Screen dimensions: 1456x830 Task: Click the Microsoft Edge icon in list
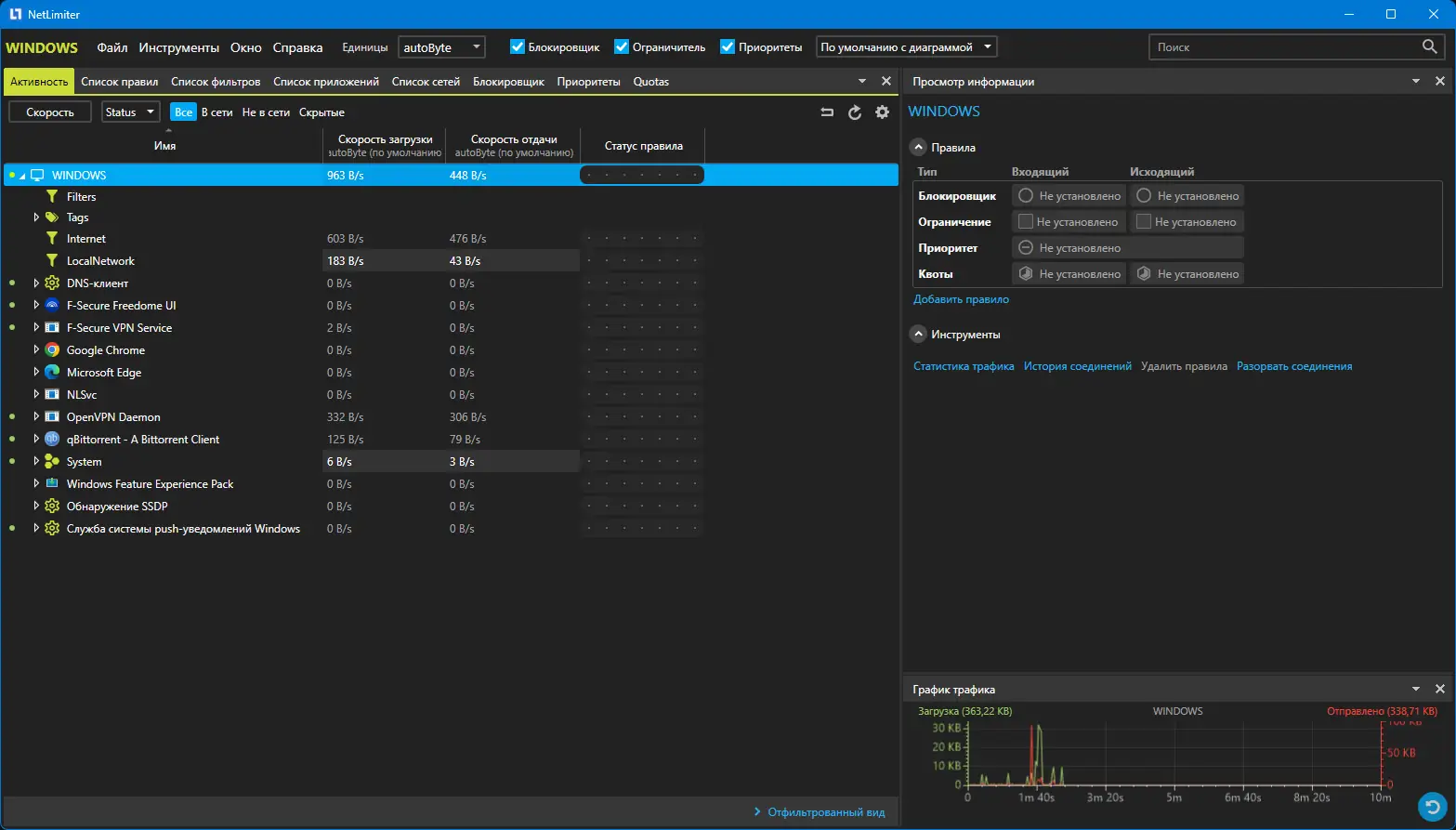click(x=52, y=373)
